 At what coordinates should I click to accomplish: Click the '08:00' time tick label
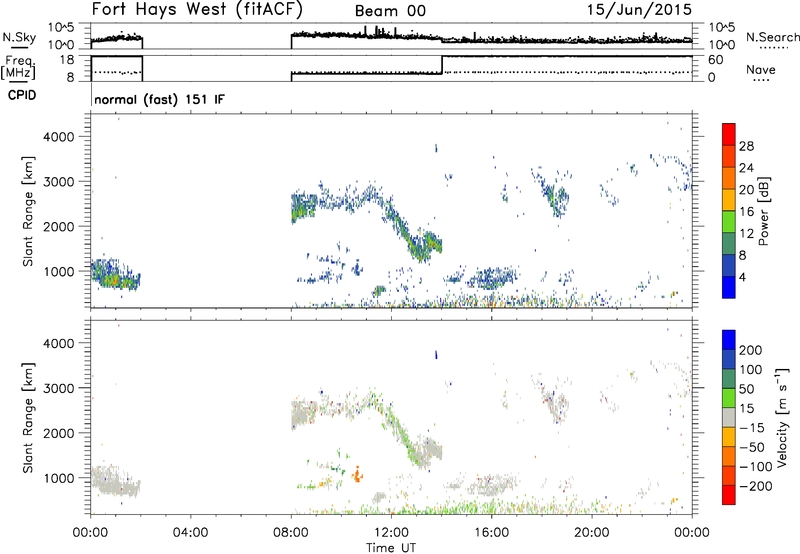point(291,533)
